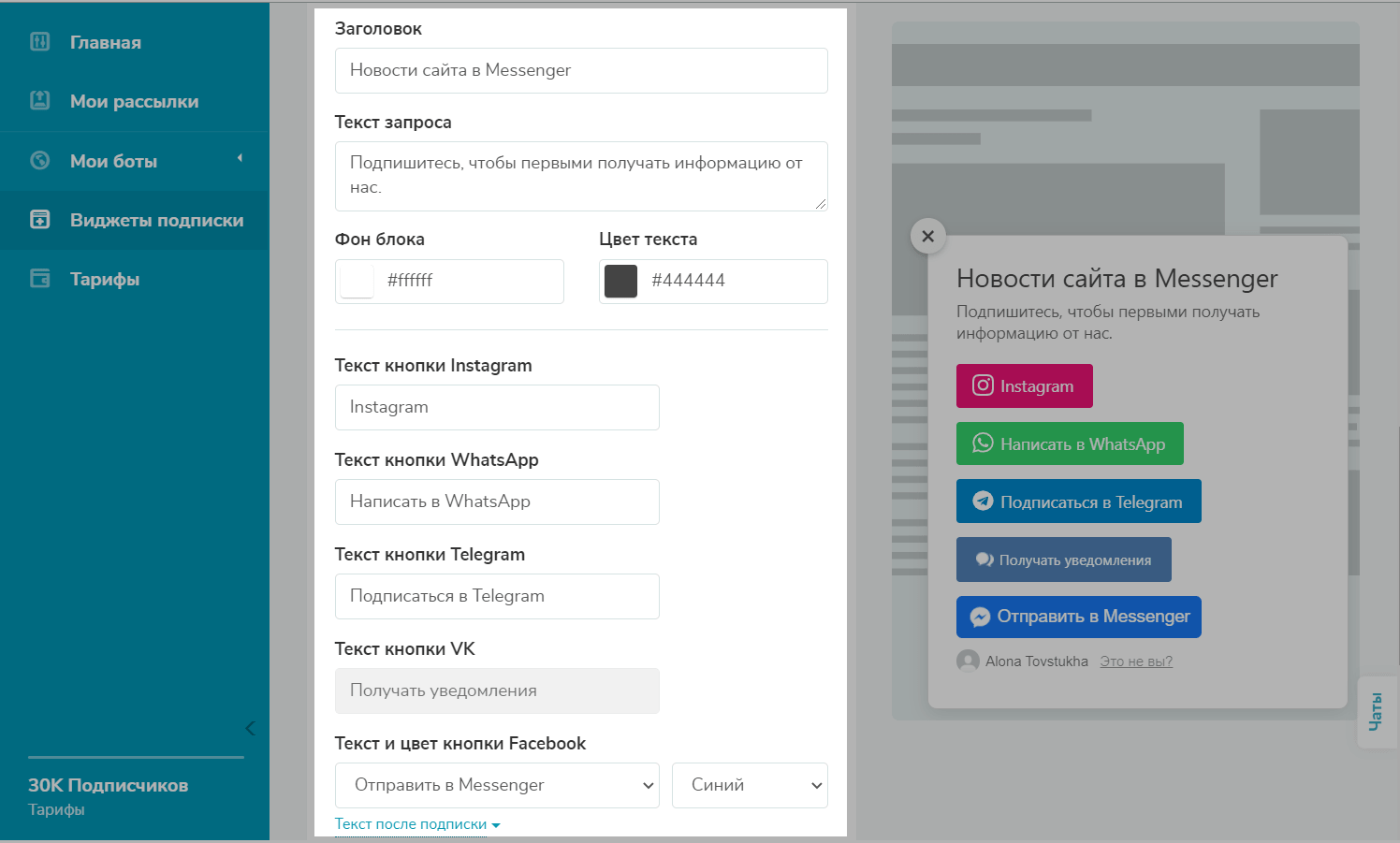Open the Чаты side tab
The height and width of the screenshot is (843, 1400).
pyautogui.click(x=1376, y=712)
